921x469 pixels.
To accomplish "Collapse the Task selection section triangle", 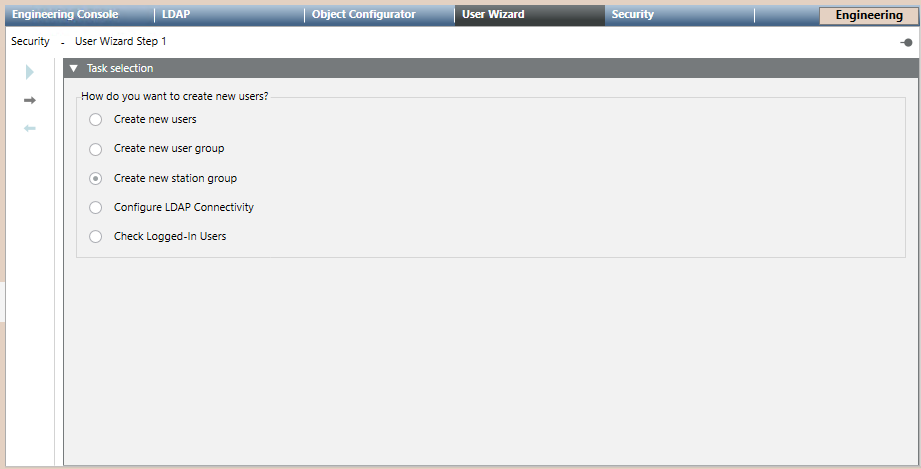I will (x=73, y=69).
